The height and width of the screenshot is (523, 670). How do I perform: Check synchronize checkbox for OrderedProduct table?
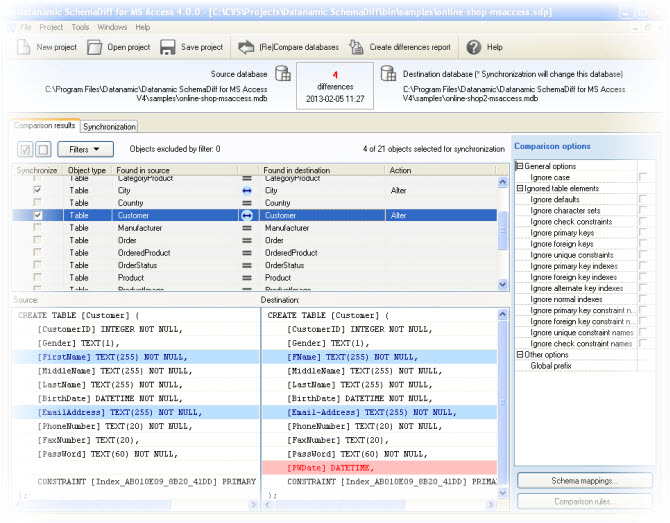(x=38, y=252)
